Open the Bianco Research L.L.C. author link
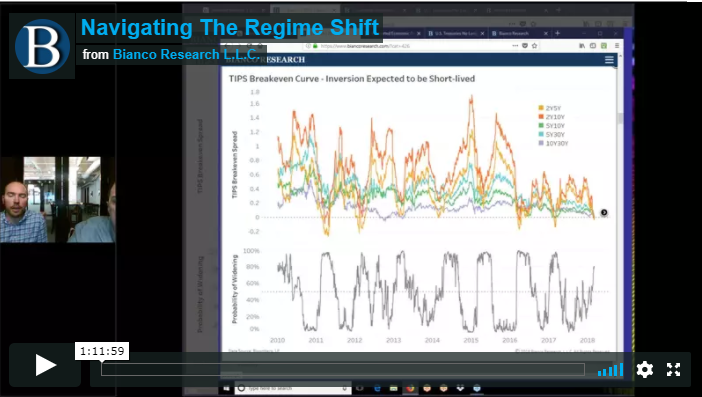 pos(185,54)
